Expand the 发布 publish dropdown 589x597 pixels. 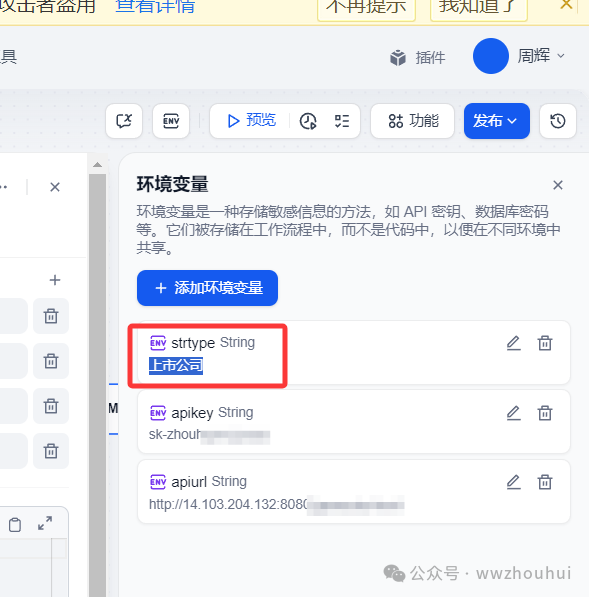[496, 121]
